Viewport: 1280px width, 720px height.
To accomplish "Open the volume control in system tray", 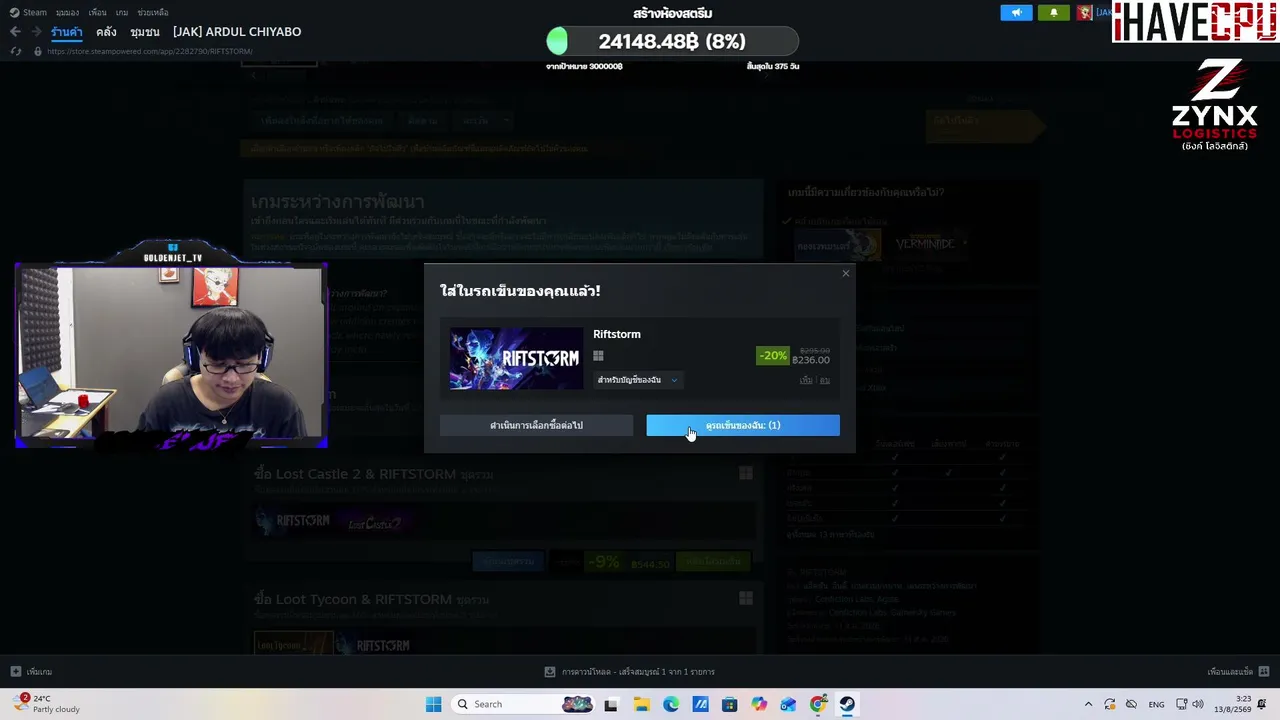I will (x=1198, y=704).
